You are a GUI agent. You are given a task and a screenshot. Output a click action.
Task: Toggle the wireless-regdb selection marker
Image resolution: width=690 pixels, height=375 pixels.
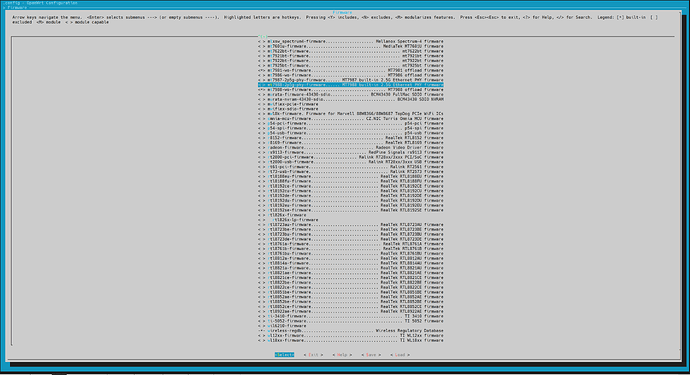pyautogui.click(x=262, y=331)
